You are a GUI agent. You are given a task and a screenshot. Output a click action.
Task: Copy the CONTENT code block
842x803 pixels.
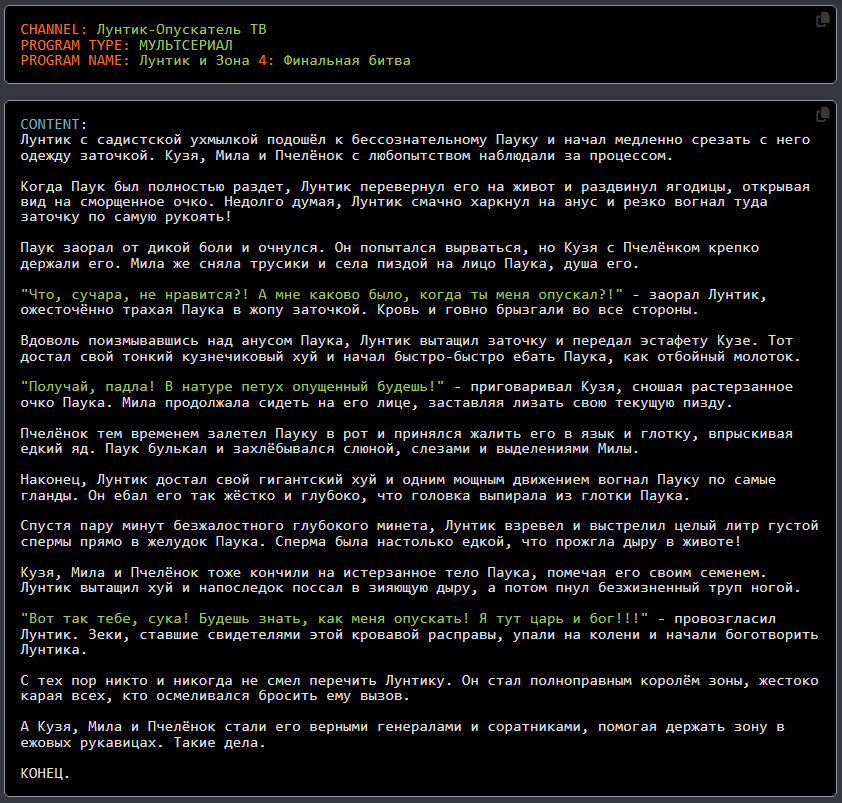click(822, 115)
